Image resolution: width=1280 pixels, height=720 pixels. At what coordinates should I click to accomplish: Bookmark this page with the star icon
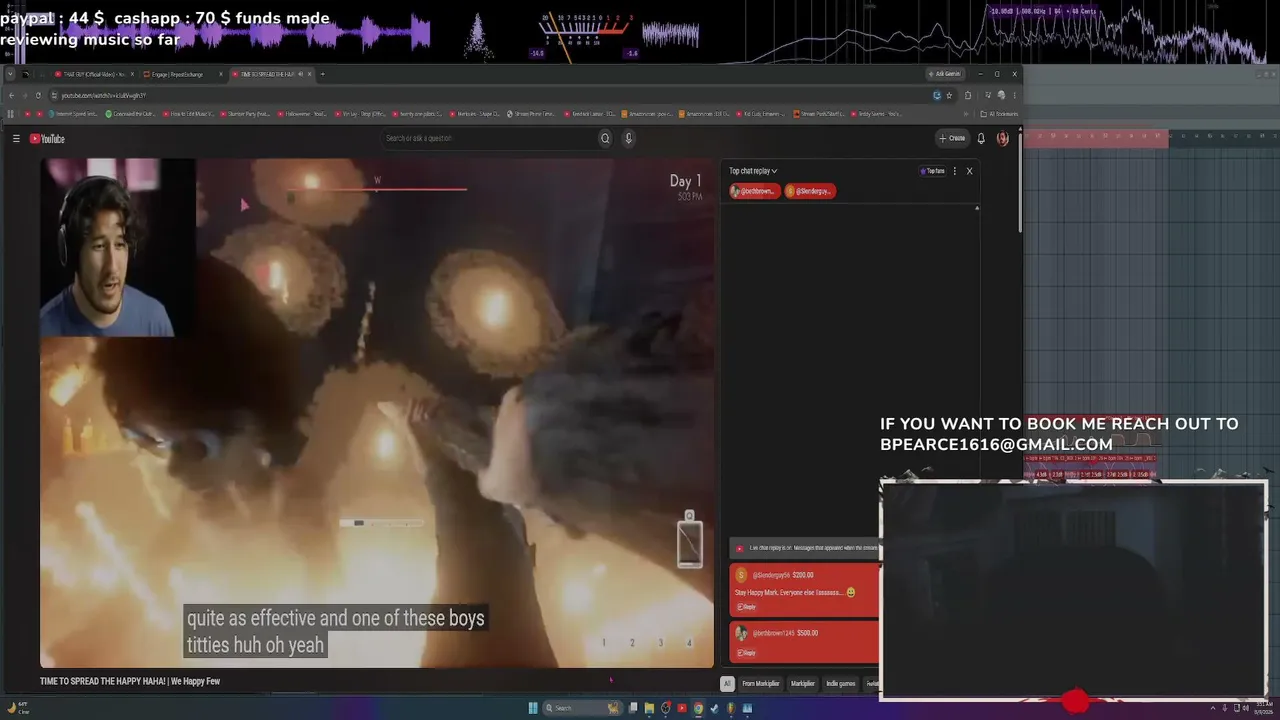tap(949, 95)
